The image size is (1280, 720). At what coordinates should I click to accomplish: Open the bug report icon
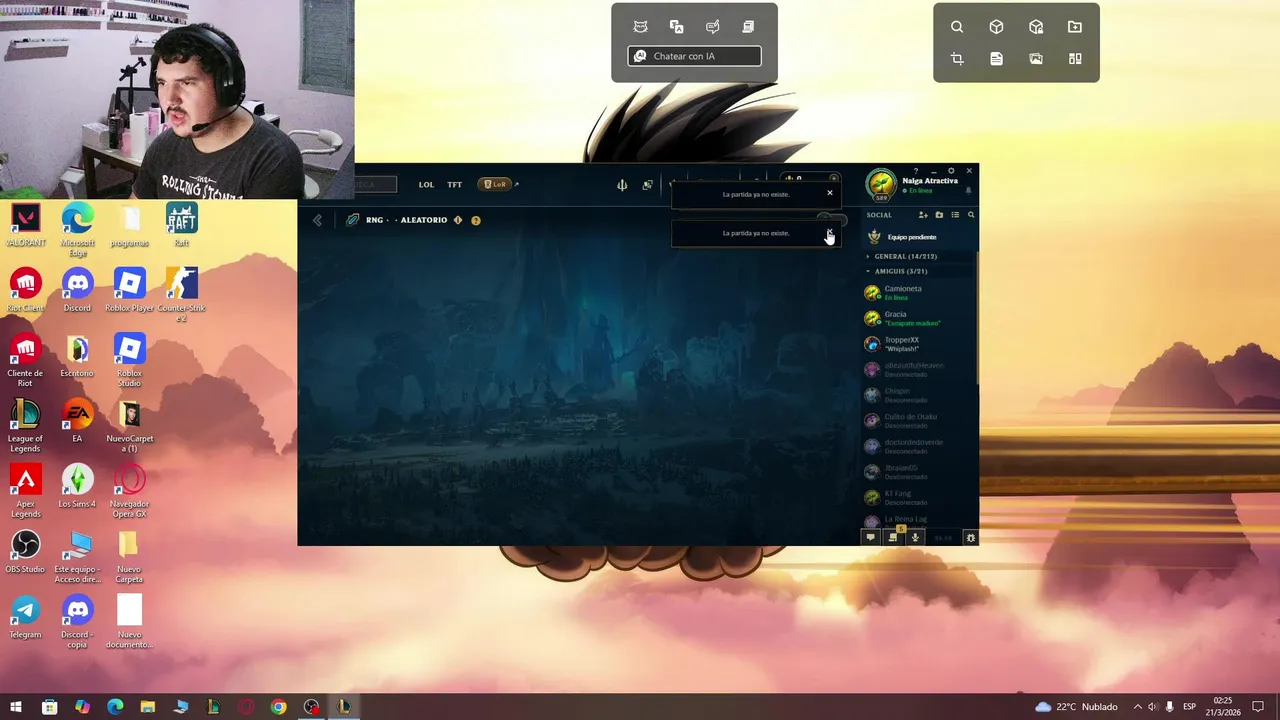[970, 538]
